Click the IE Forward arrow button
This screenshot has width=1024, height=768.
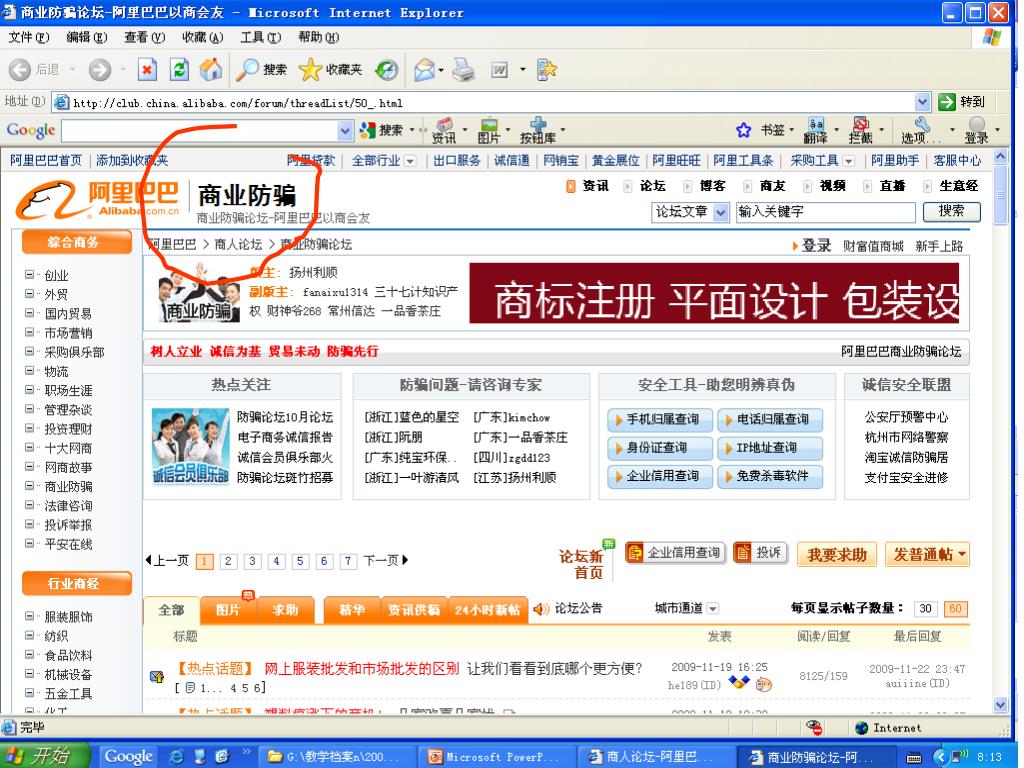[100, 69]
